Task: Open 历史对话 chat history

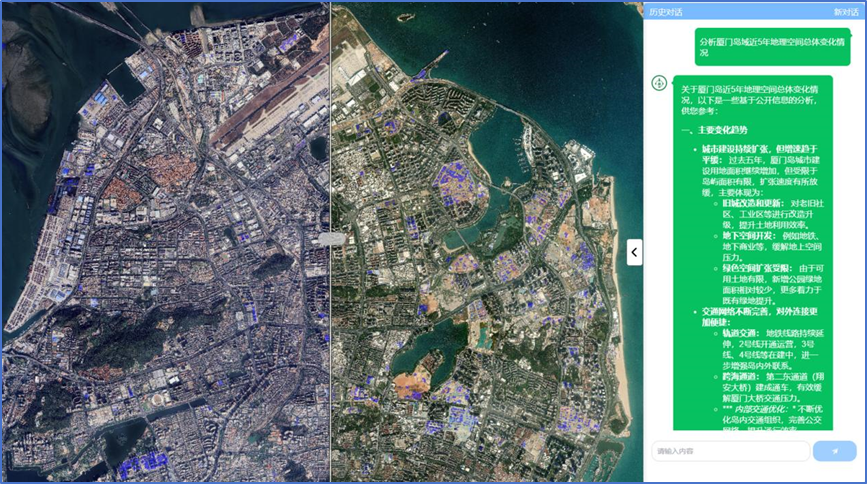Action: click(665, 12)
